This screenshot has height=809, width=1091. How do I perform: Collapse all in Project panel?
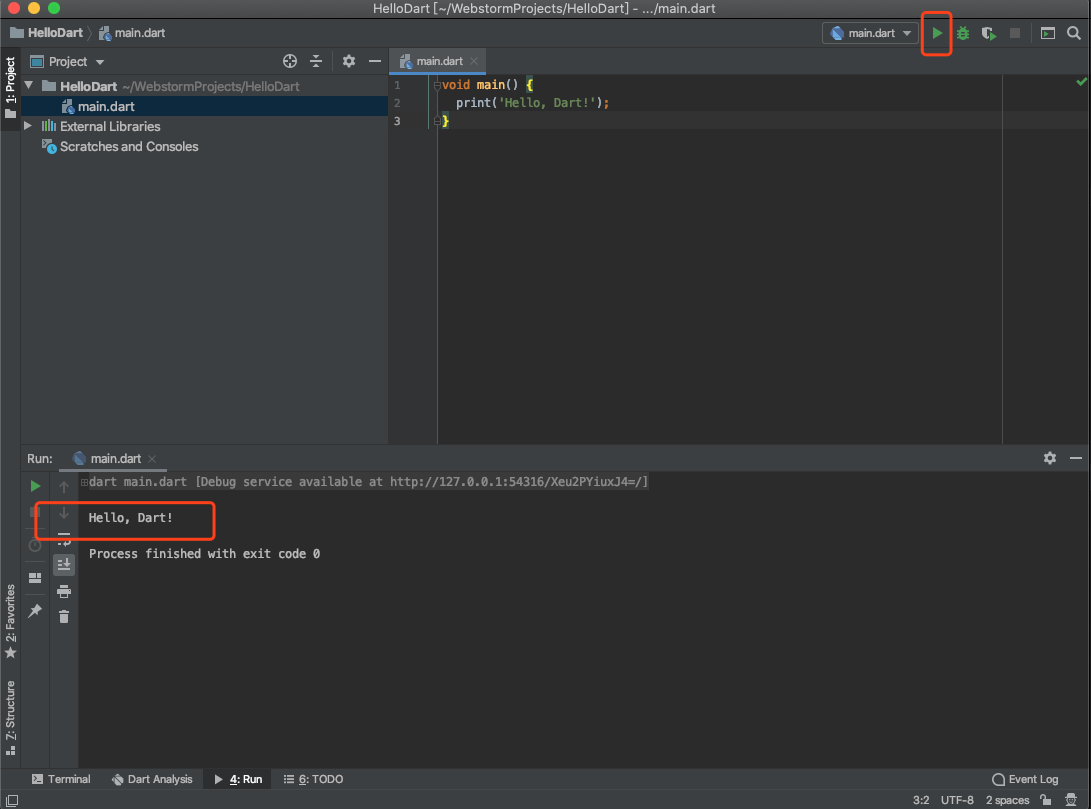(316, 61)
